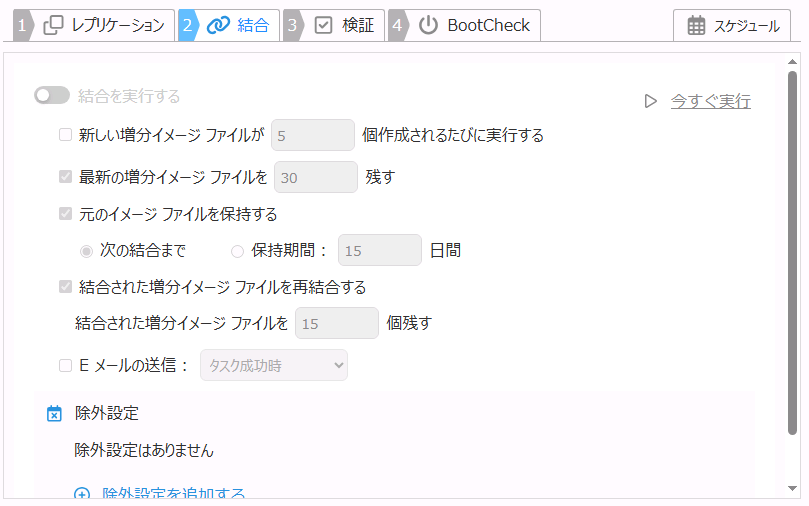809x506 pixels.
Task: Click the checkmark icon on 検証 tab
Action: click(323, 26)
